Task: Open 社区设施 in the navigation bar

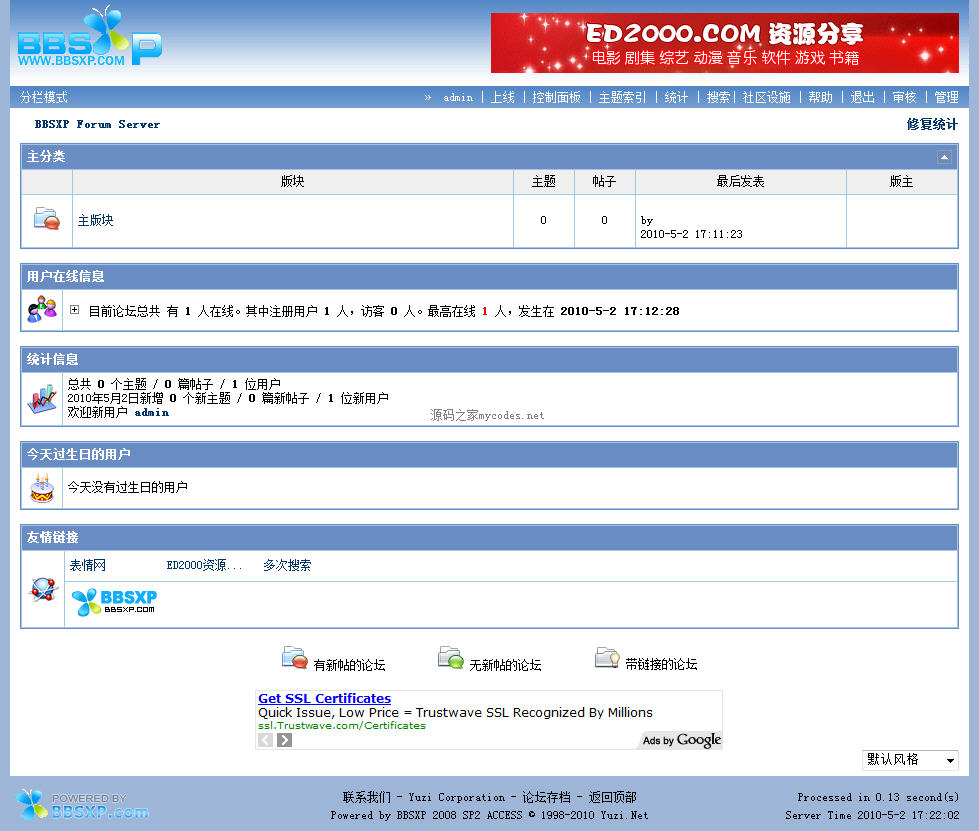Action: tap(766, 97)
